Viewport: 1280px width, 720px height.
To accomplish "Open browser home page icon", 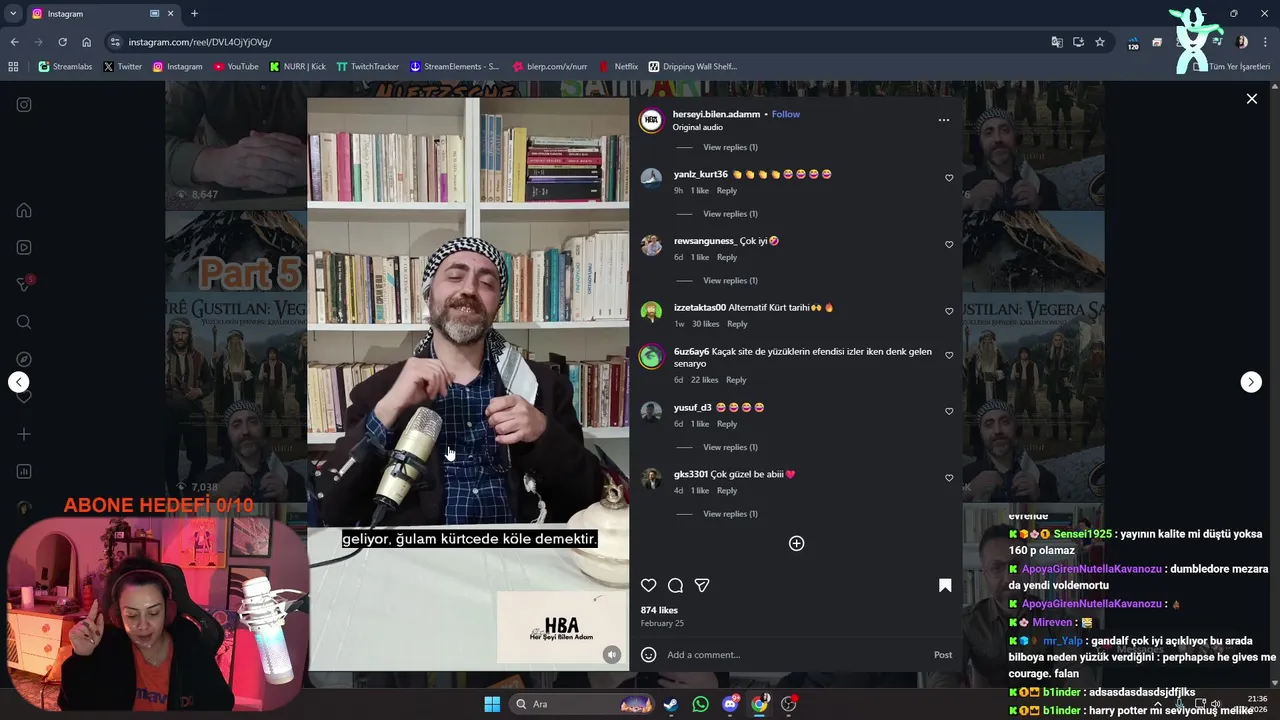I will coord(86,42).
